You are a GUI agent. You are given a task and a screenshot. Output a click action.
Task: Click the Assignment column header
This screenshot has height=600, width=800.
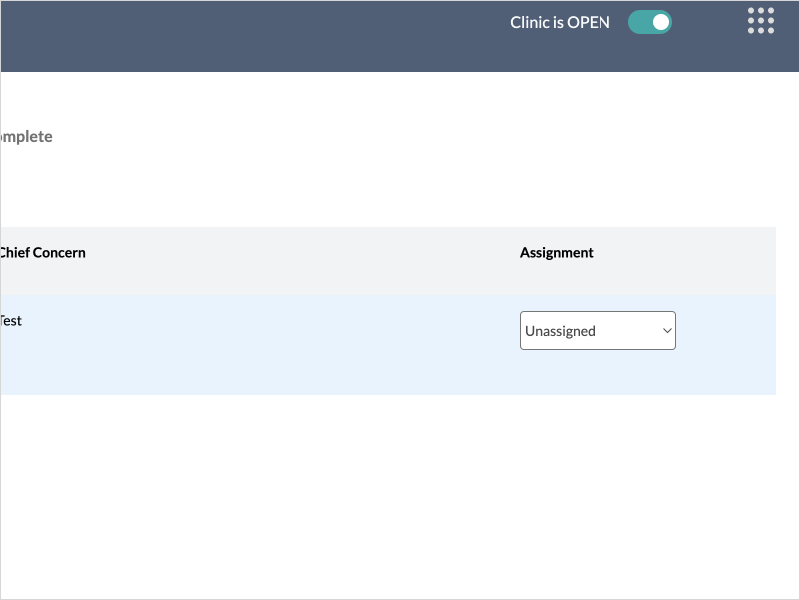pos(556,253)
